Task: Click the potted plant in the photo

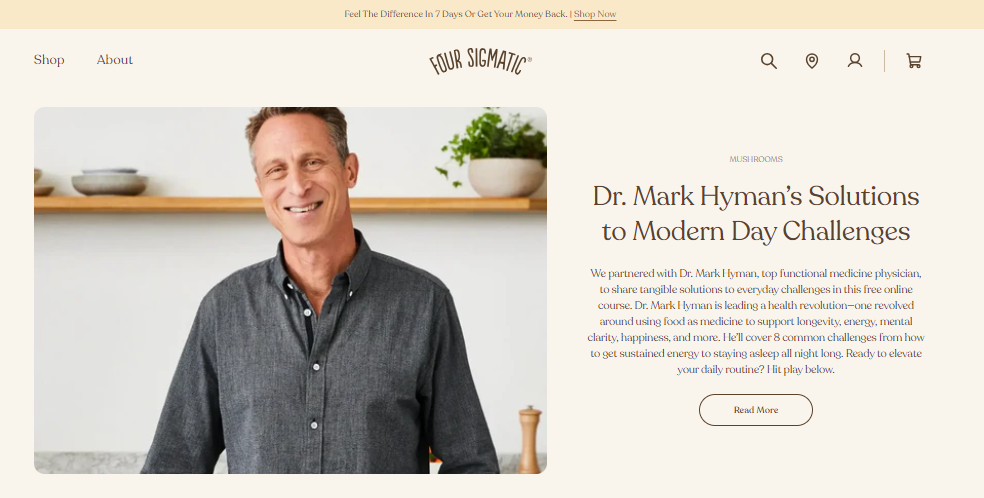Action: 496,152
